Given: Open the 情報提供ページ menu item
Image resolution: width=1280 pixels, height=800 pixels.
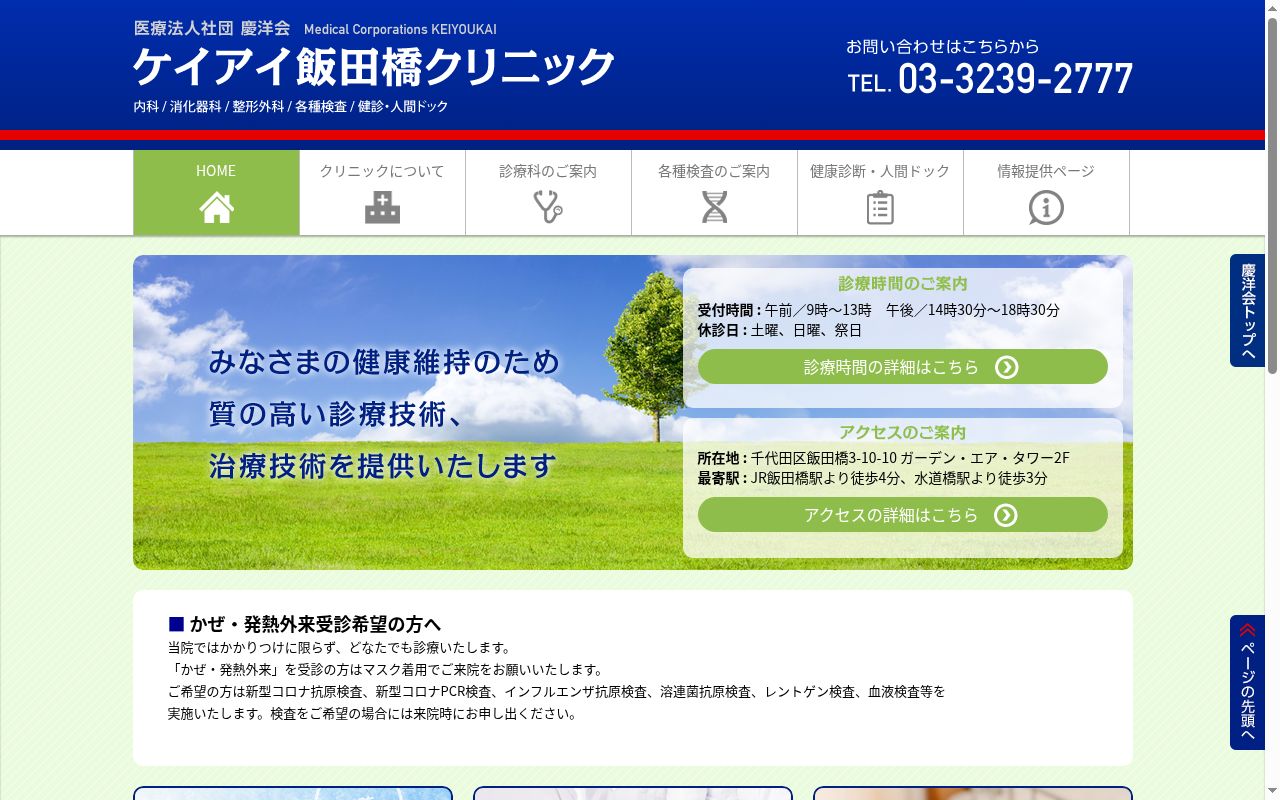Looking at the screenshot, I should (1046, 193).
